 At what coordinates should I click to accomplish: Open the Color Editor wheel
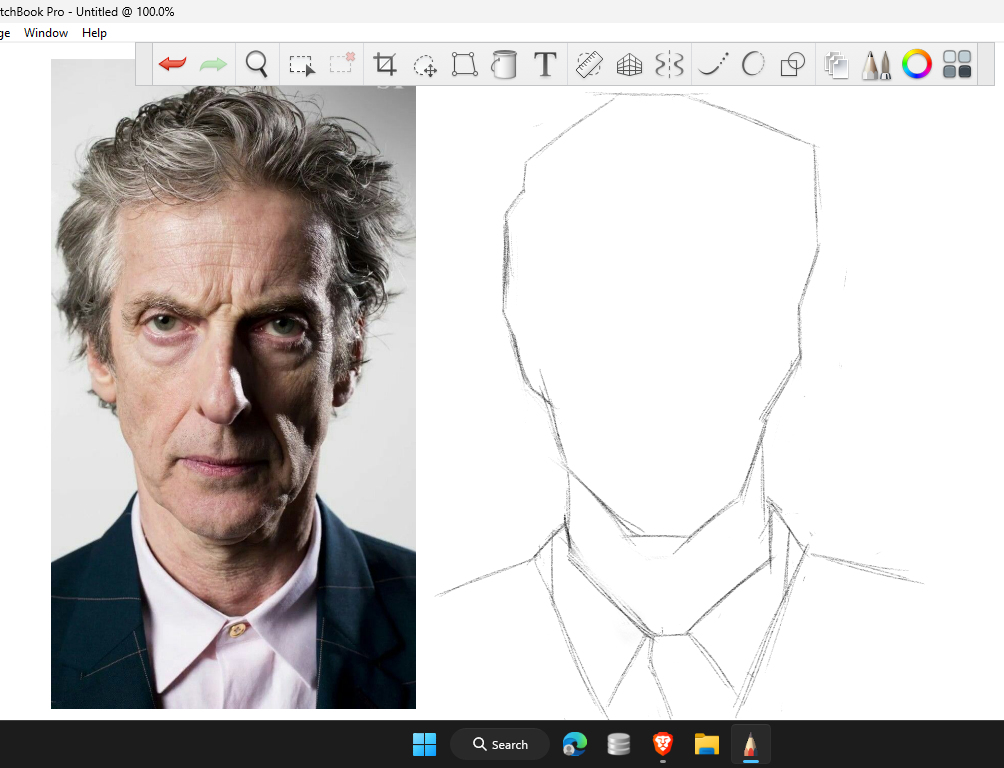point(916,64)
